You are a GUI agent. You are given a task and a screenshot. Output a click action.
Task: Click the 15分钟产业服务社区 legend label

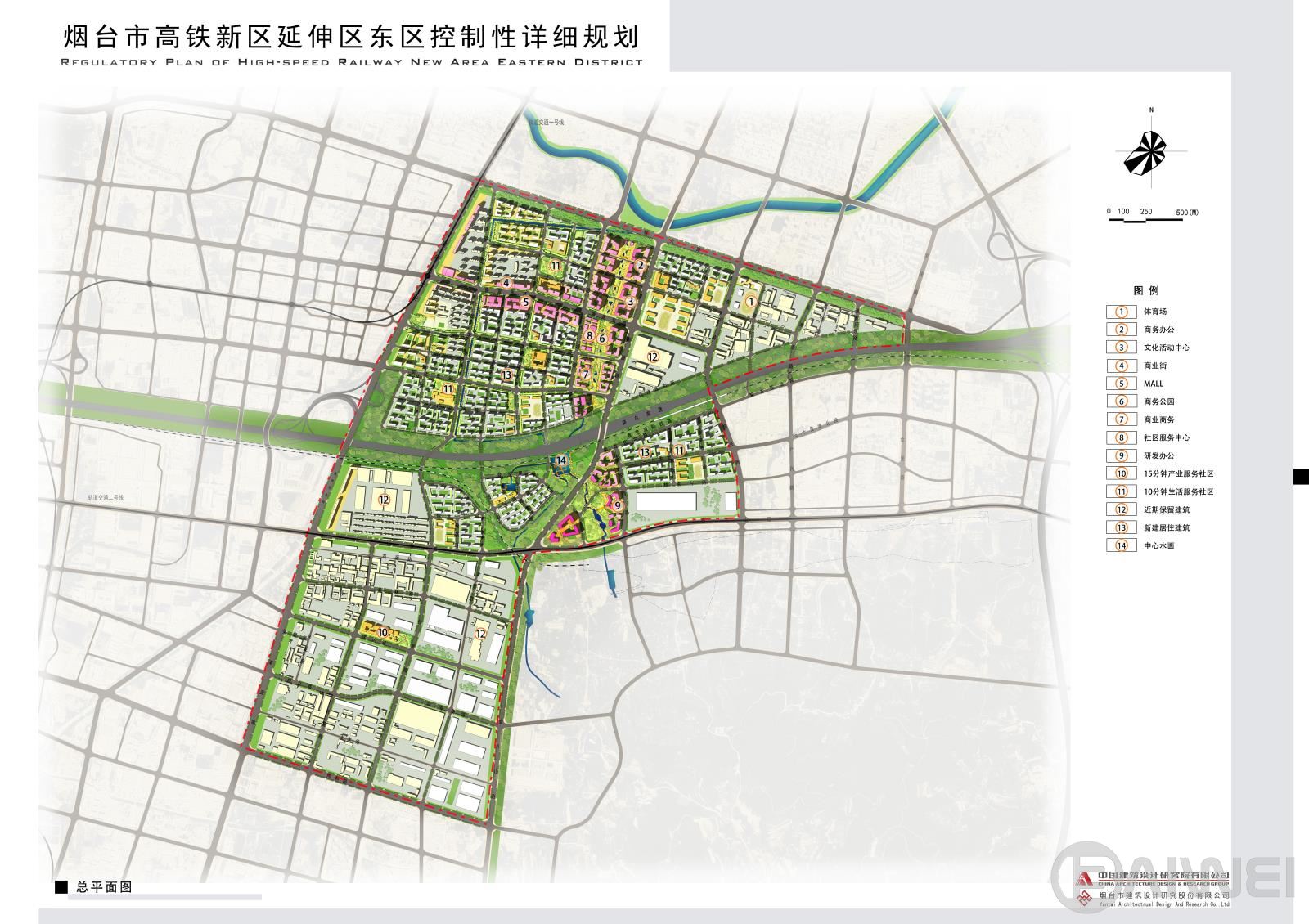pos(1177,473)
